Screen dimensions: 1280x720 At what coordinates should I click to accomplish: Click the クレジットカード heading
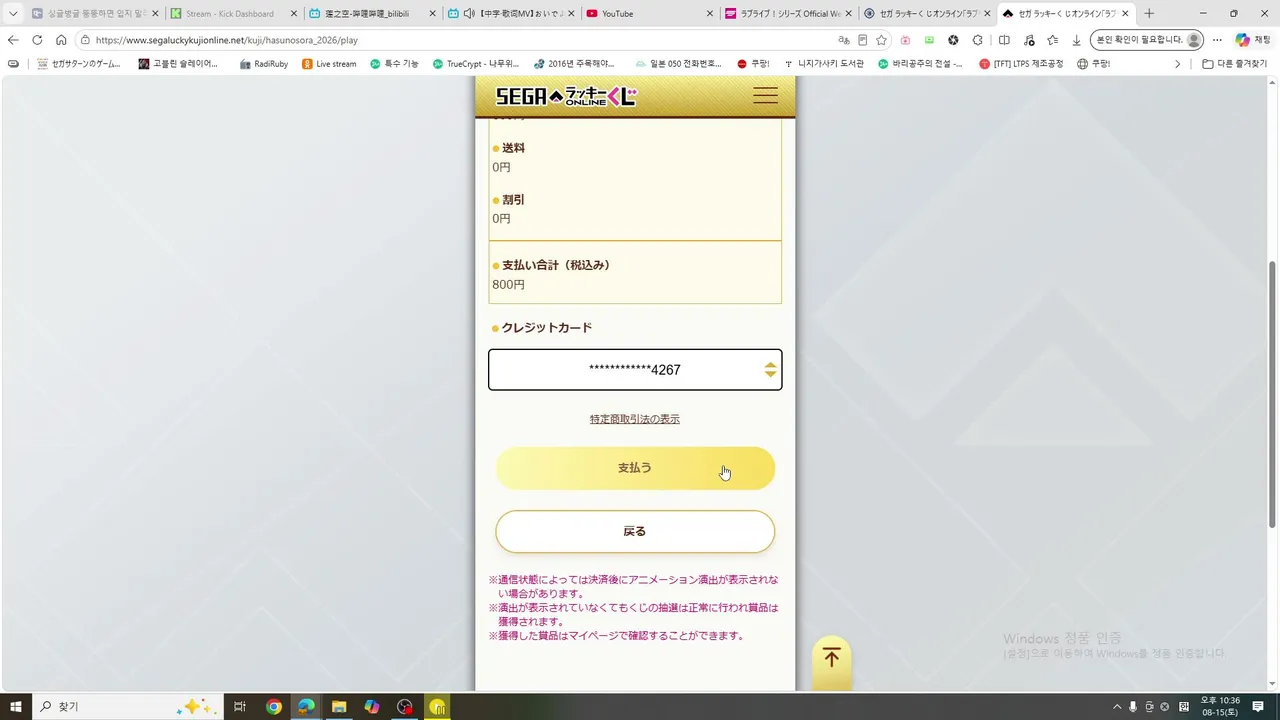(547, 328)
